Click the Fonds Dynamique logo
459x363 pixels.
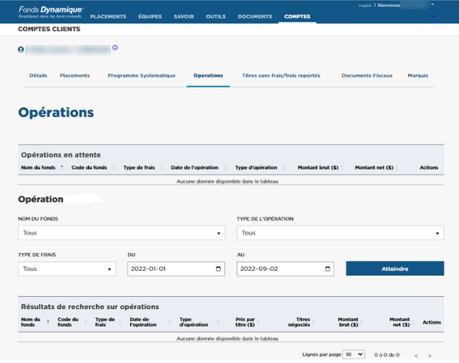click(50, 12)
